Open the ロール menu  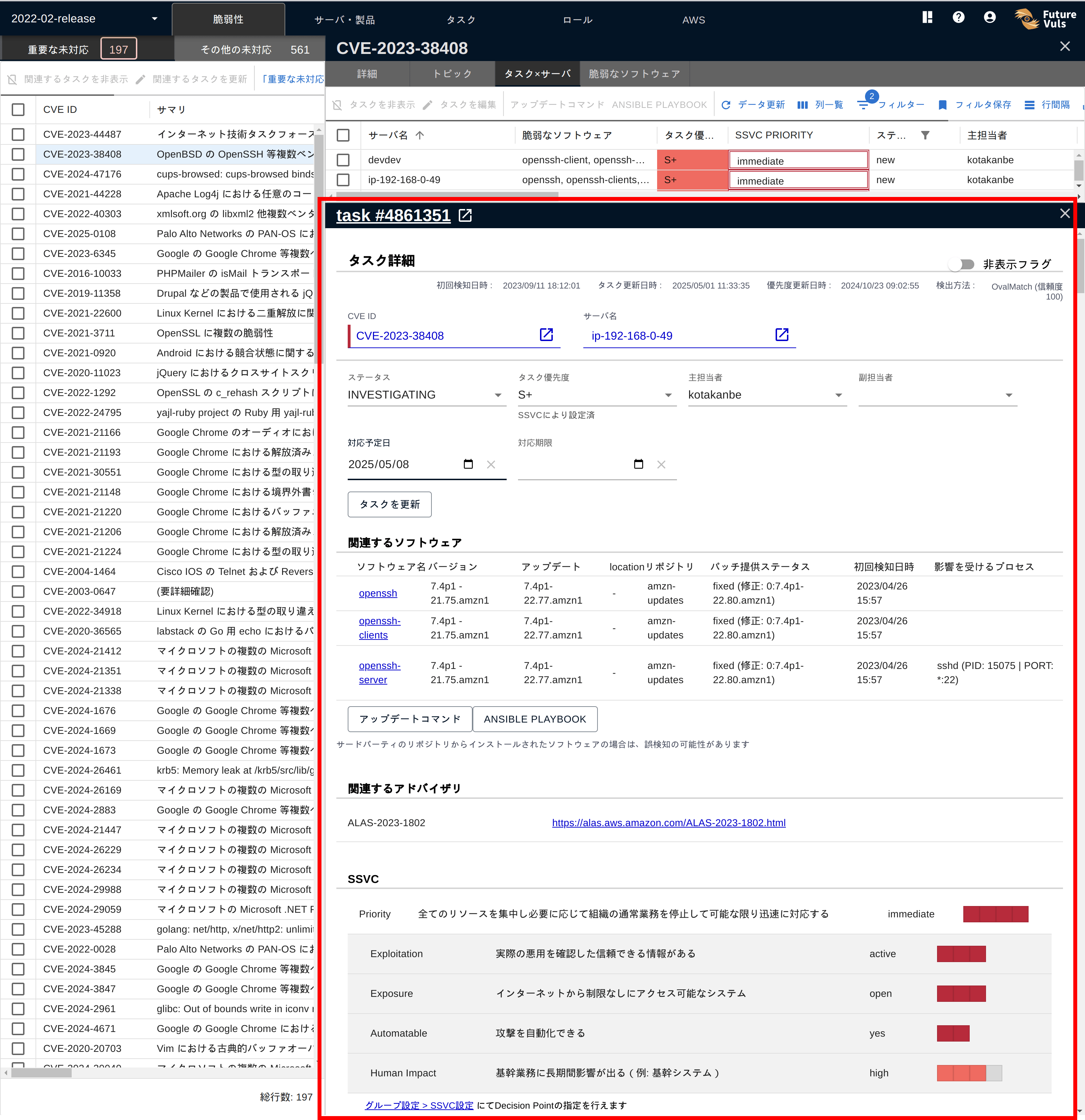[577, 20]
